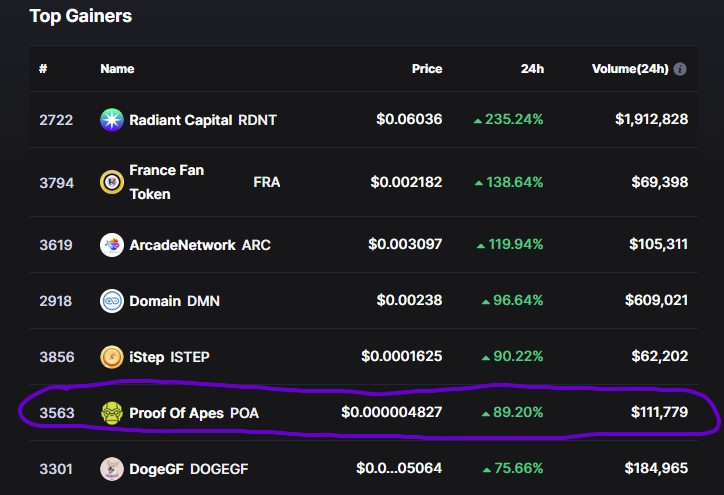
Task: Click the DMN ticker symbol
Action: [203, 301]
